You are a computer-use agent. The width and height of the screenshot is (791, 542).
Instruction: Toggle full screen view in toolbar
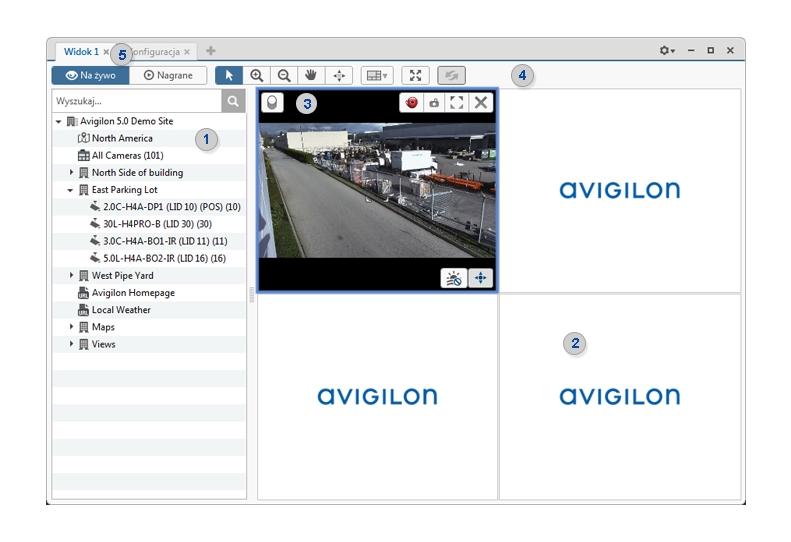(x=415, y=75)
